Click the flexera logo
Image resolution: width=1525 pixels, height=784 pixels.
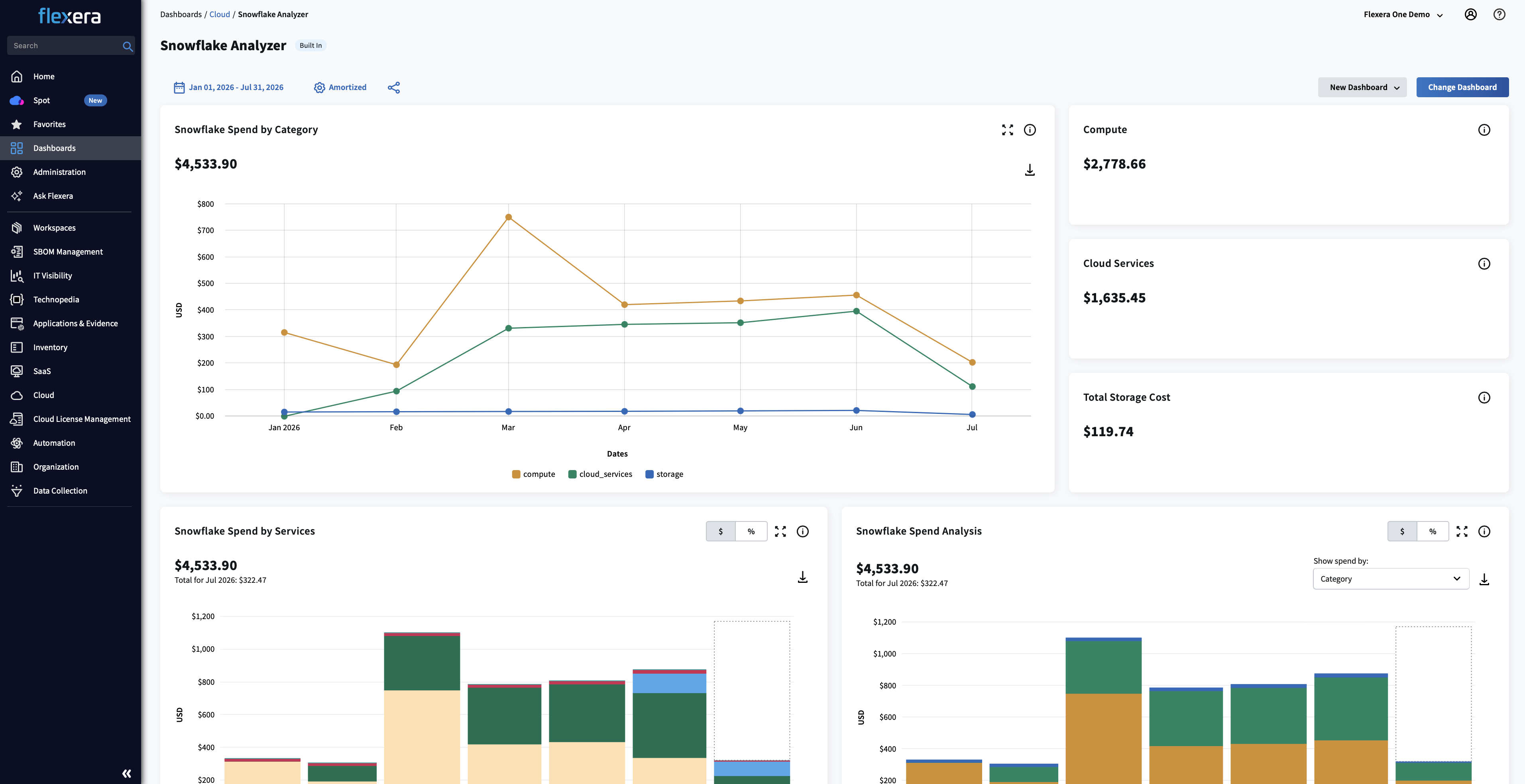(70, 16)
